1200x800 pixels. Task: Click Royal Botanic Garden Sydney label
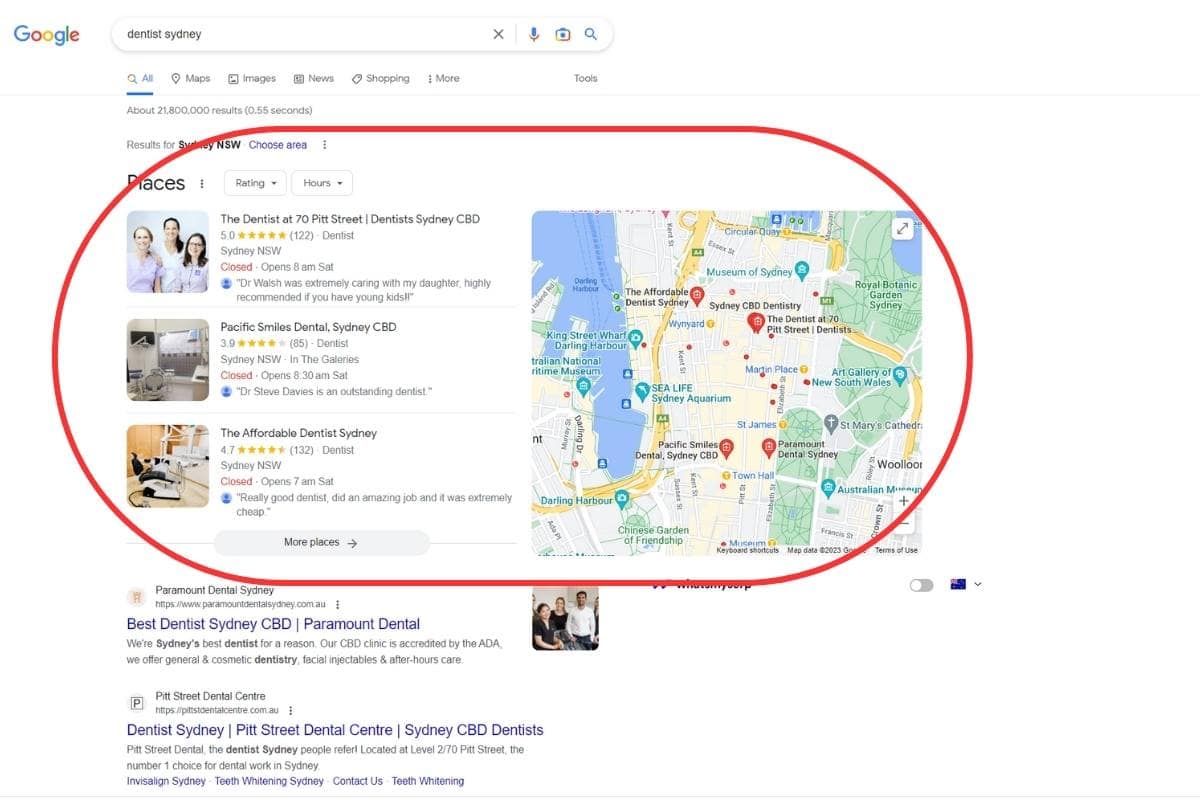tap(885, 295)
